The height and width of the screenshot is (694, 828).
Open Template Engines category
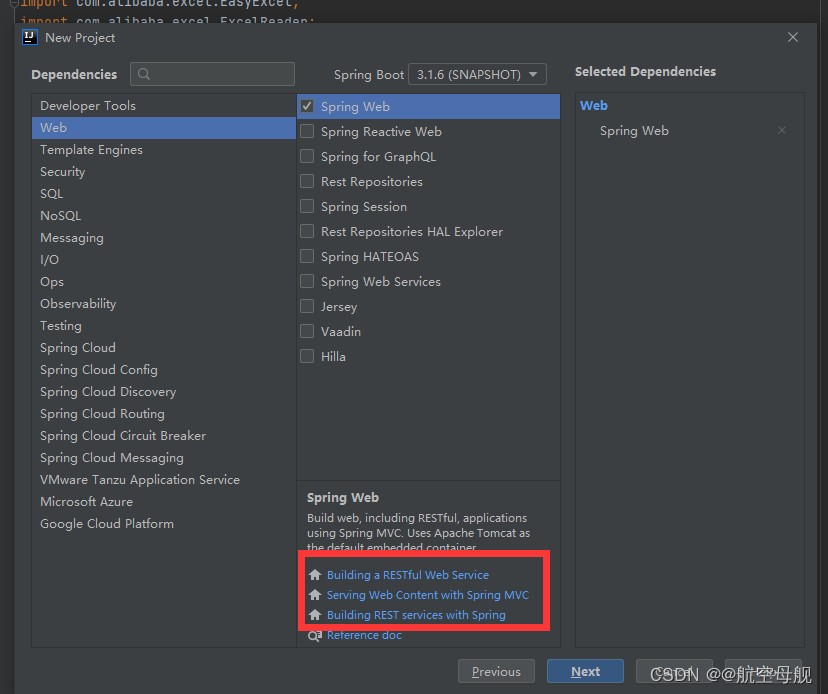pyautogui.click(x=164, y=150)
